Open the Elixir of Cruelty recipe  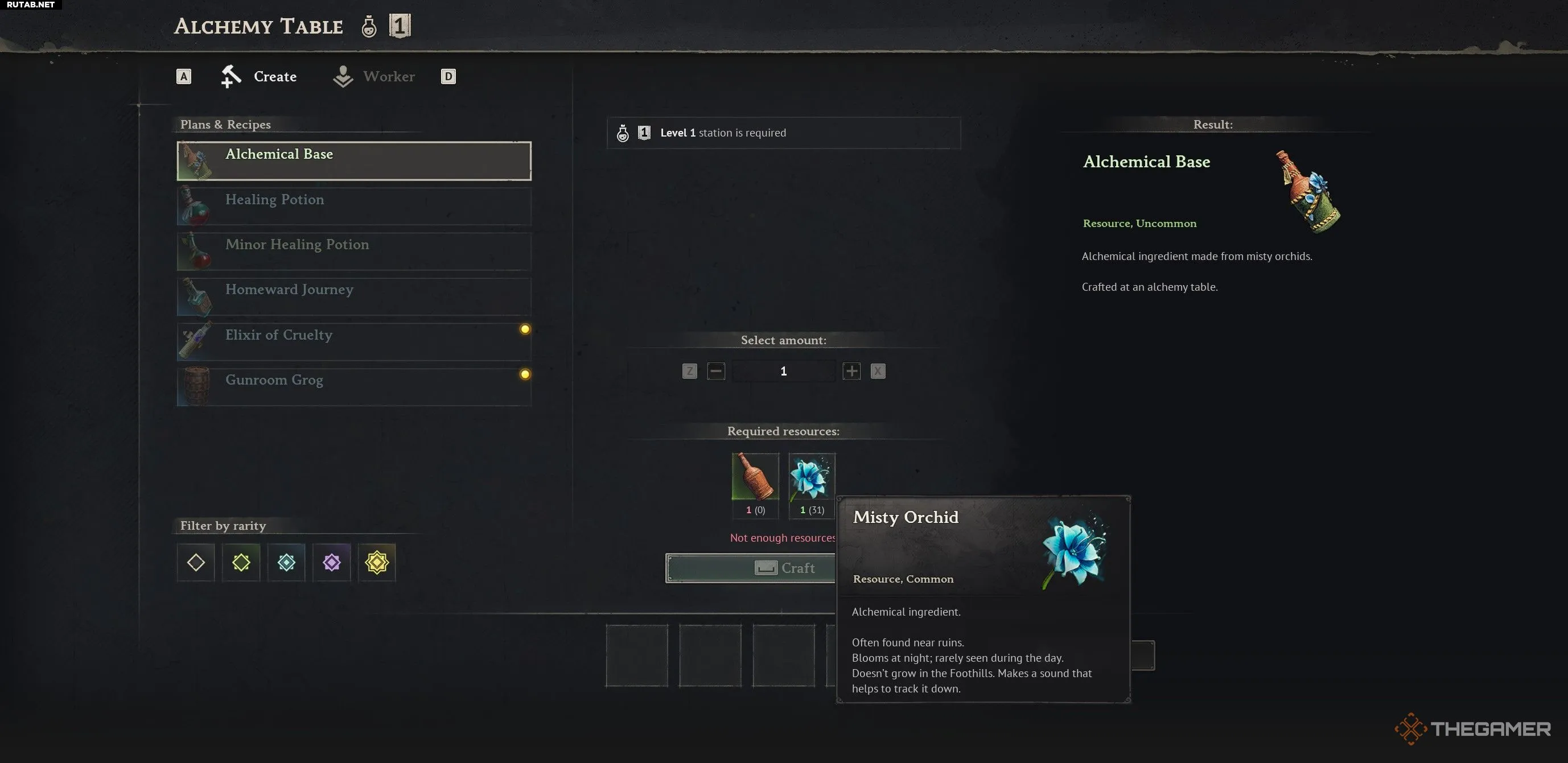point(354,341)
